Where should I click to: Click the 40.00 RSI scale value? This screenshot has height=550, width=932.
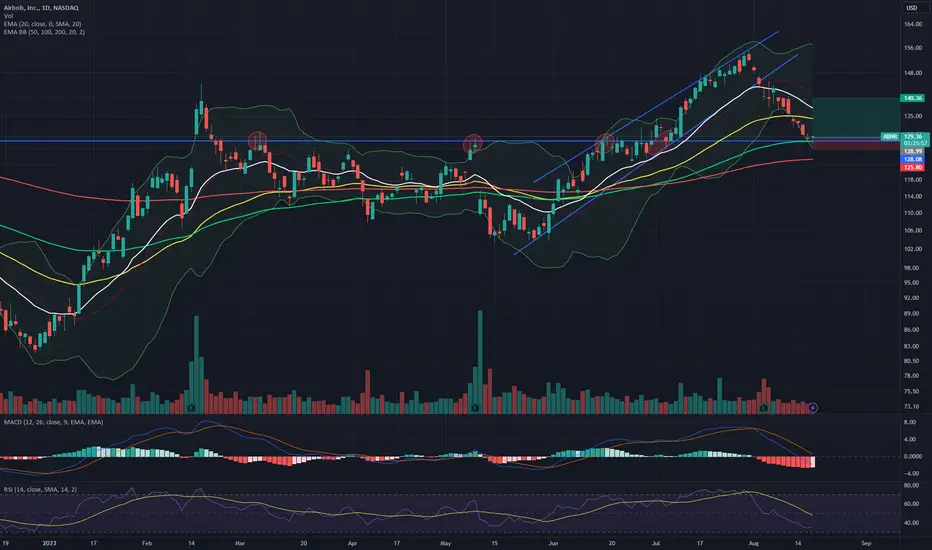[912, 523]
